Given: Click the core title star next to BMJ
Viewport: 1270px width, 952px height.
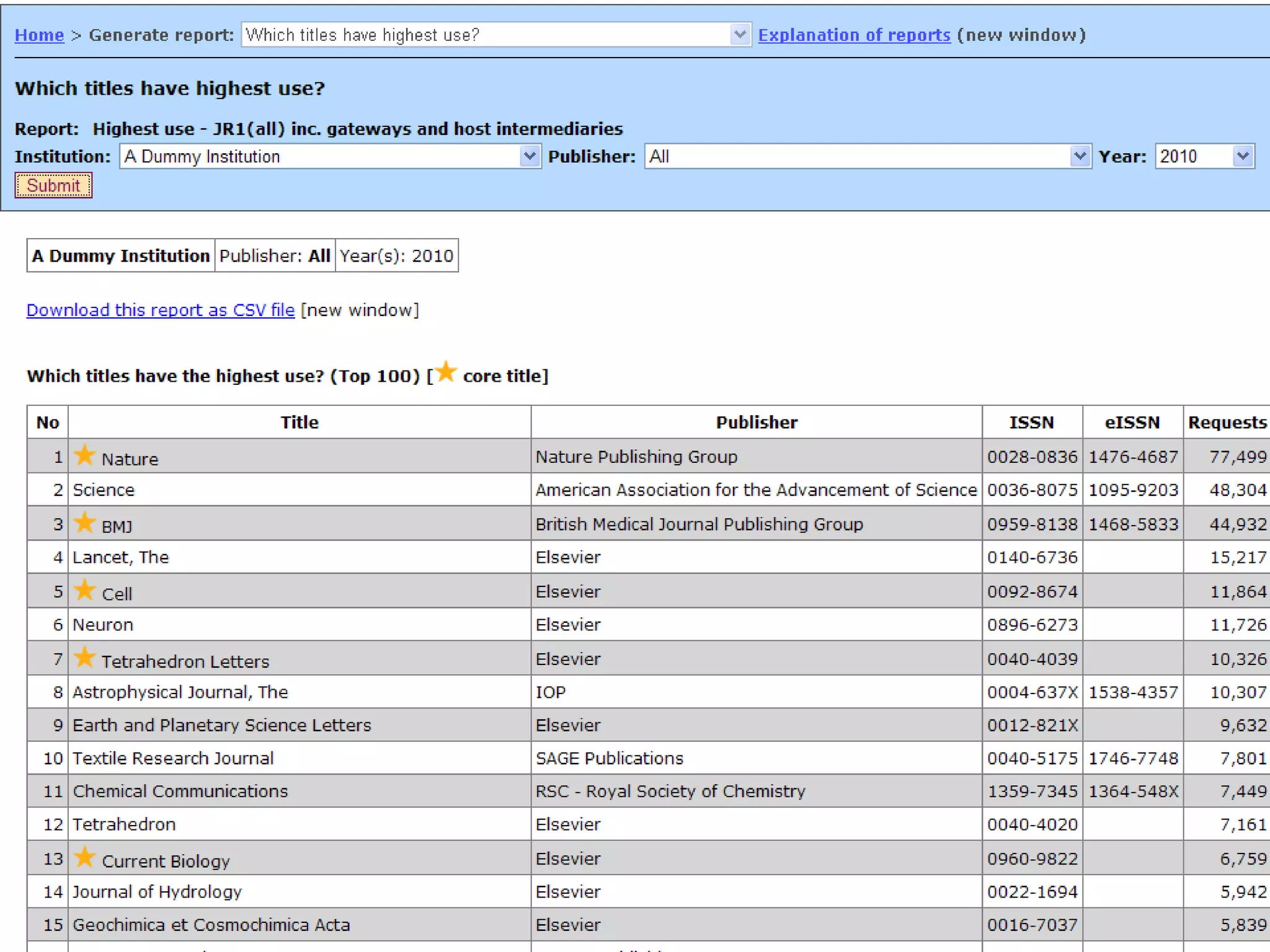Looking at the screenshot, I should pyautogui.click(x=84, y=523).
